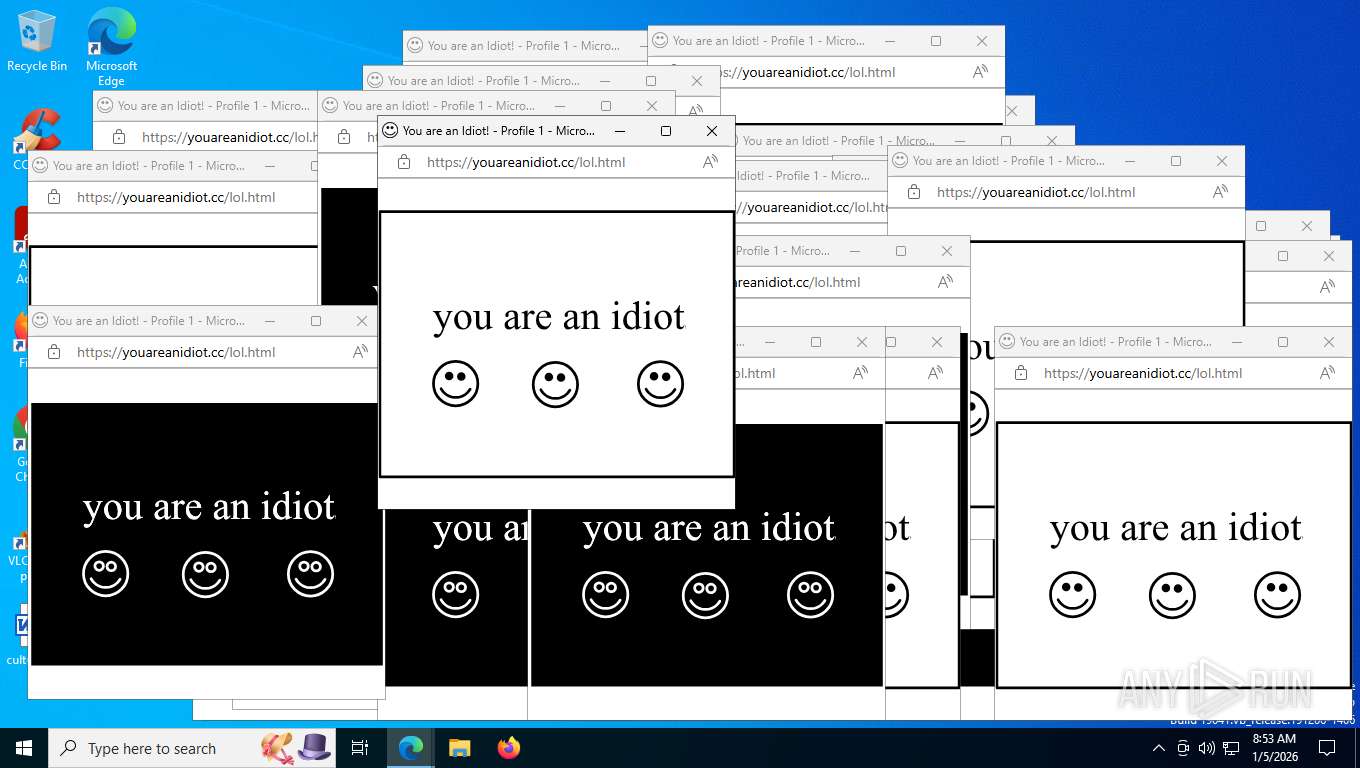Minimize the frontmost idiot window

point(620,131)
